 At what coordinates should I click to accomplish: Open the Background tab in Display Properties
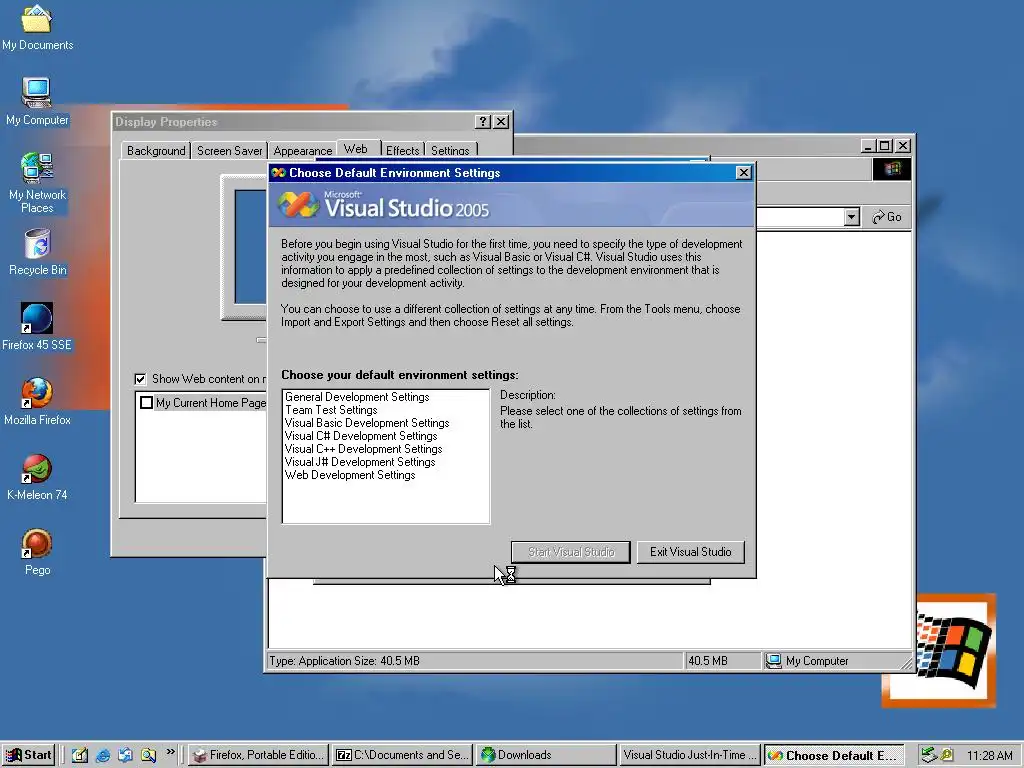click(156, 151)
